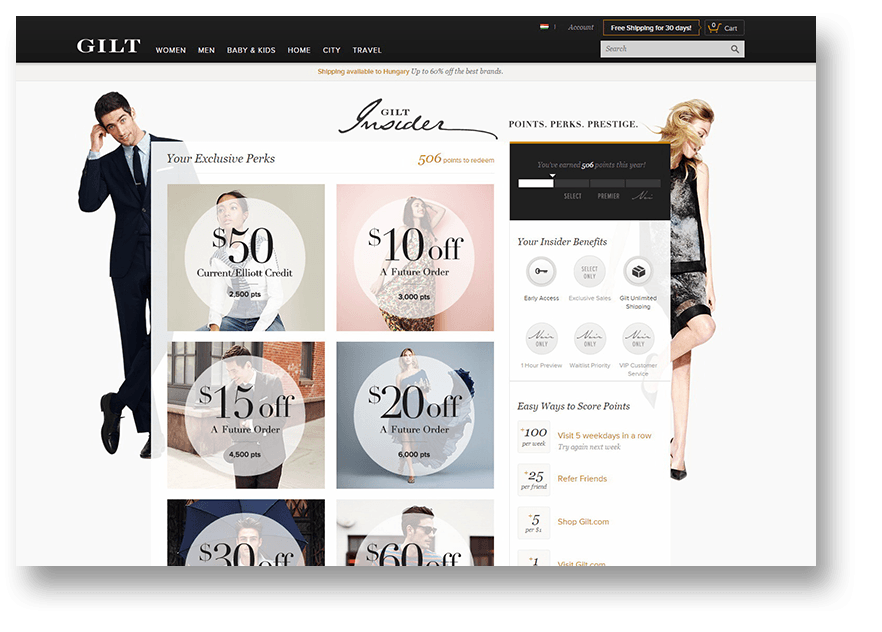
Task: Click the PREMIER tier marker
Action: tap(609, 196)
